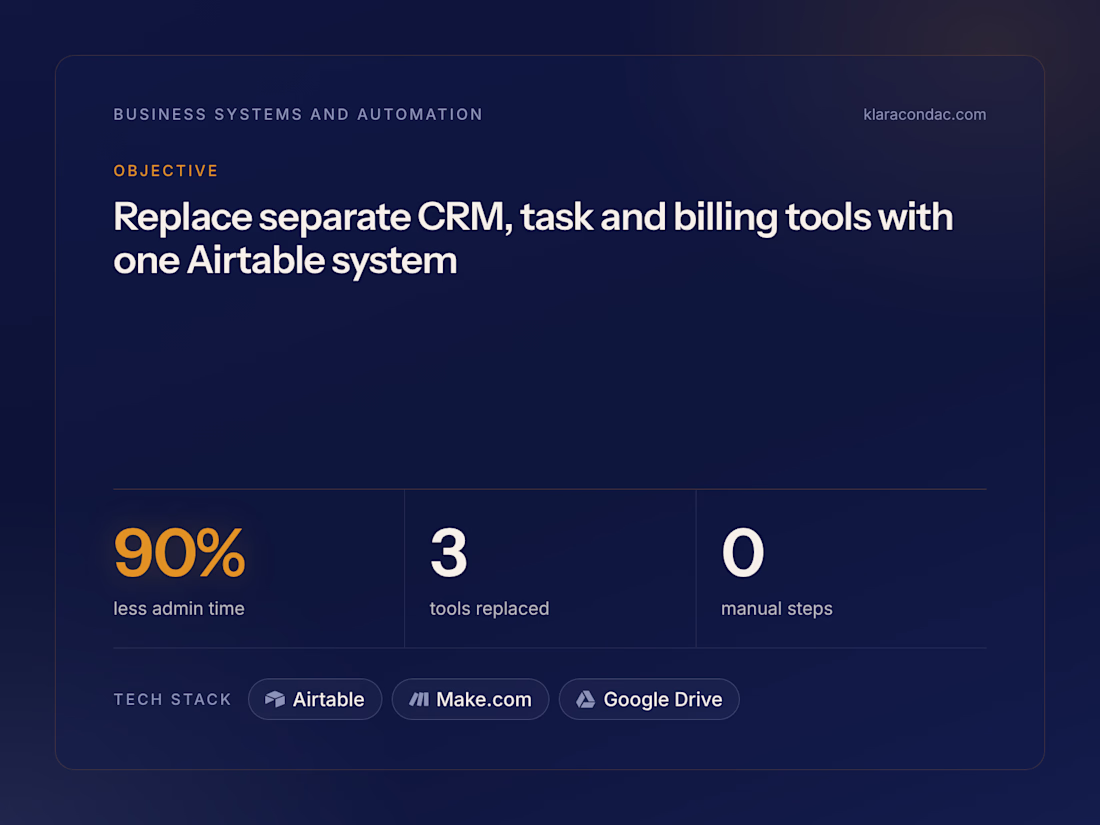
Task: Click the 'less admin time' caption
Action: point(179,609)
